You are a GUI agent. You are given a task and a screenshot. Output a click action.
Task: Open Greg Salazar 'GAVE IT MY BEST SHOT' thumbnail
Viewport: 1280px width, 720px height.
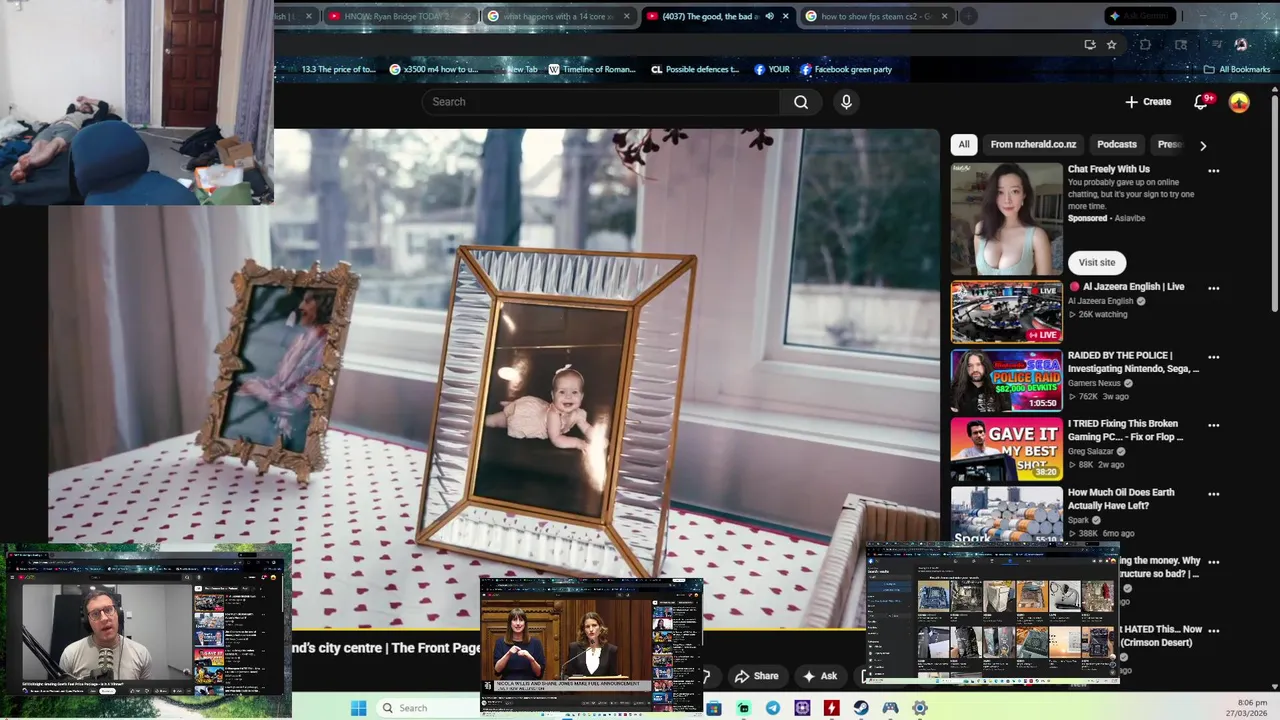coord(1006,449)
